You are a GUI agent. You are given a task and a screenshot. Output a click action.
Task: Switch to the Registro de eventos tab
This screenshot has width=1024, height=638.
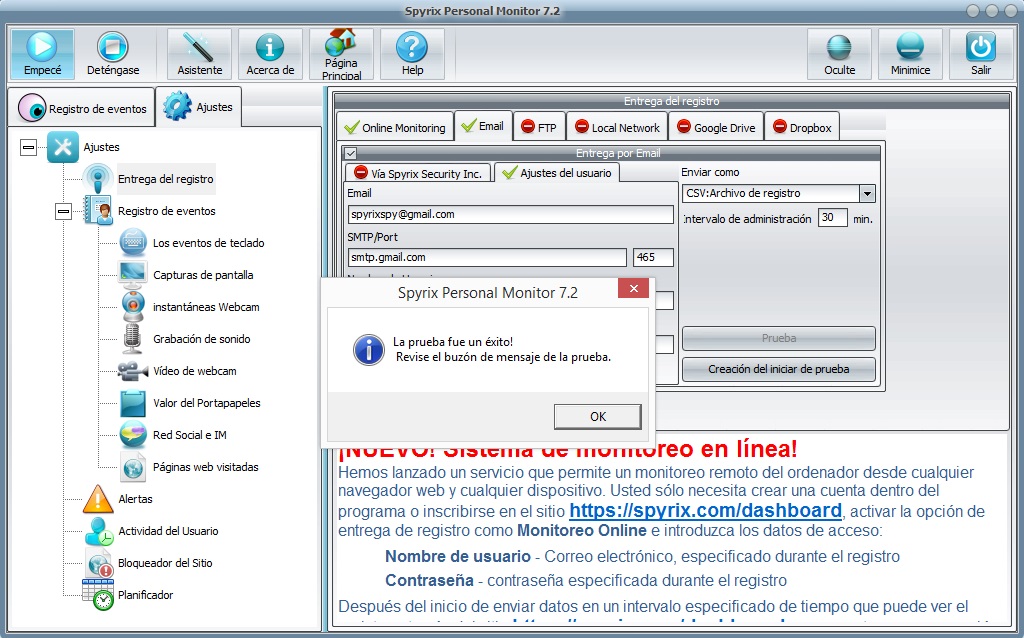point(82,108)
